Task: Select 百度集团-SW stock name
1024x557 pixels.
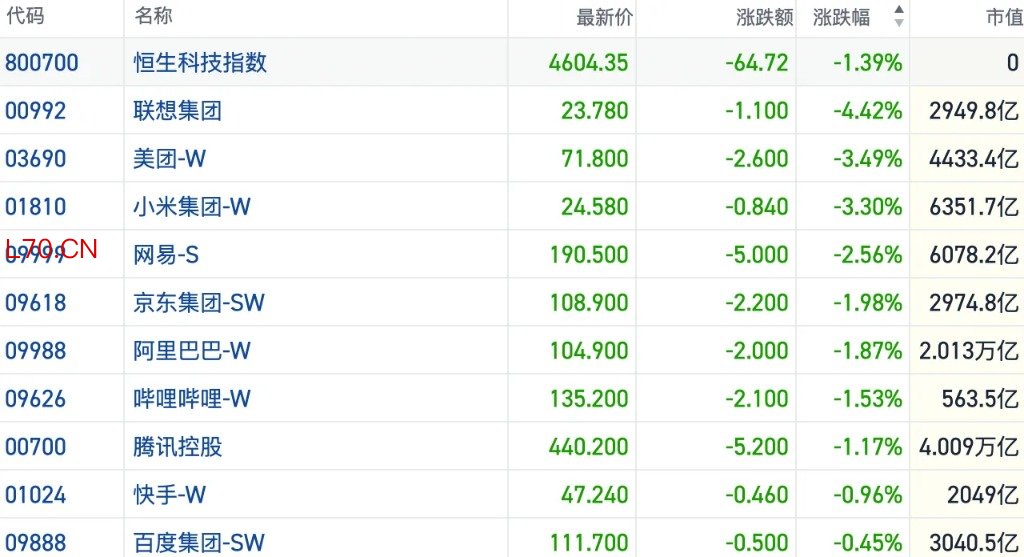Action: [199, 543]
